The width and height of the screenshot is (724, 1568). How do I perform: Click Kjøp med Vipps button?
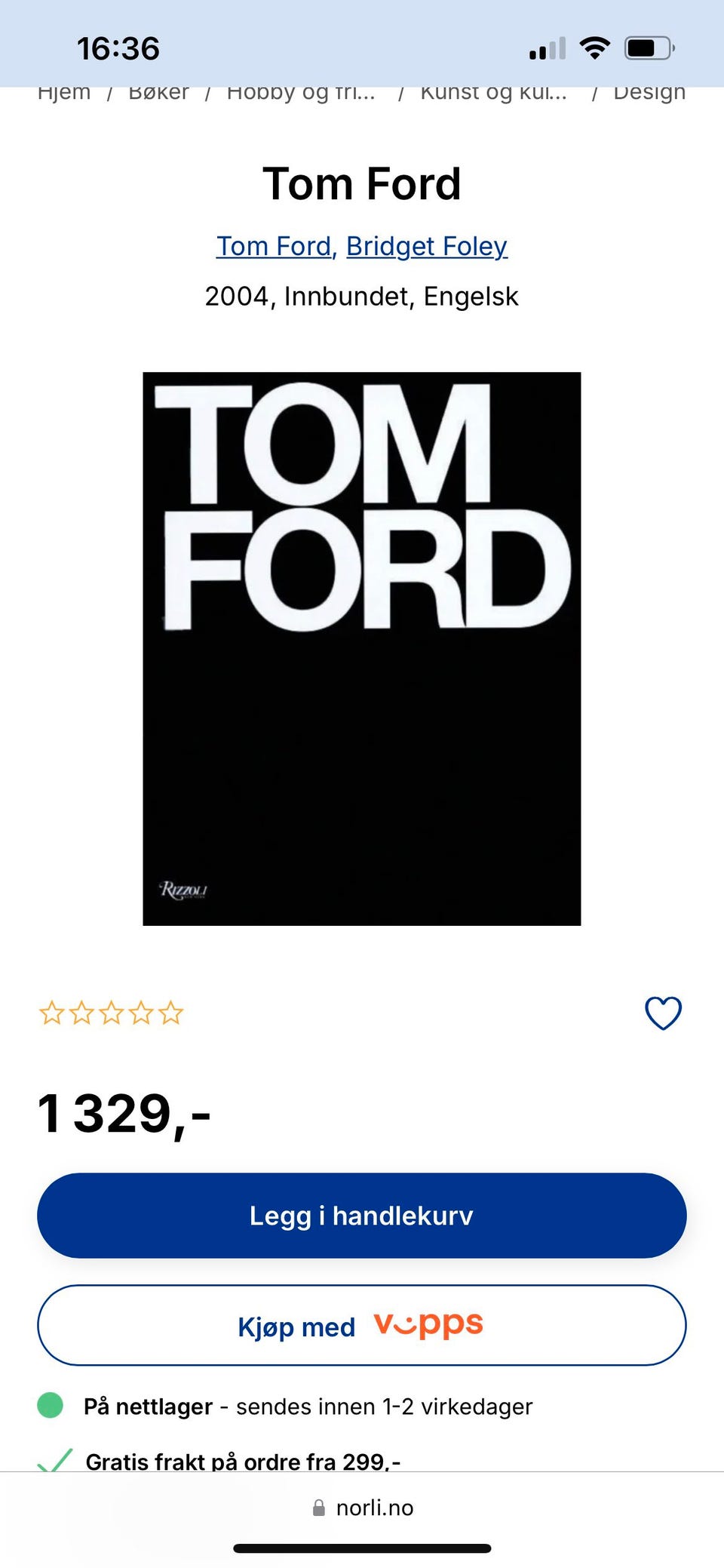(362, 1325)
